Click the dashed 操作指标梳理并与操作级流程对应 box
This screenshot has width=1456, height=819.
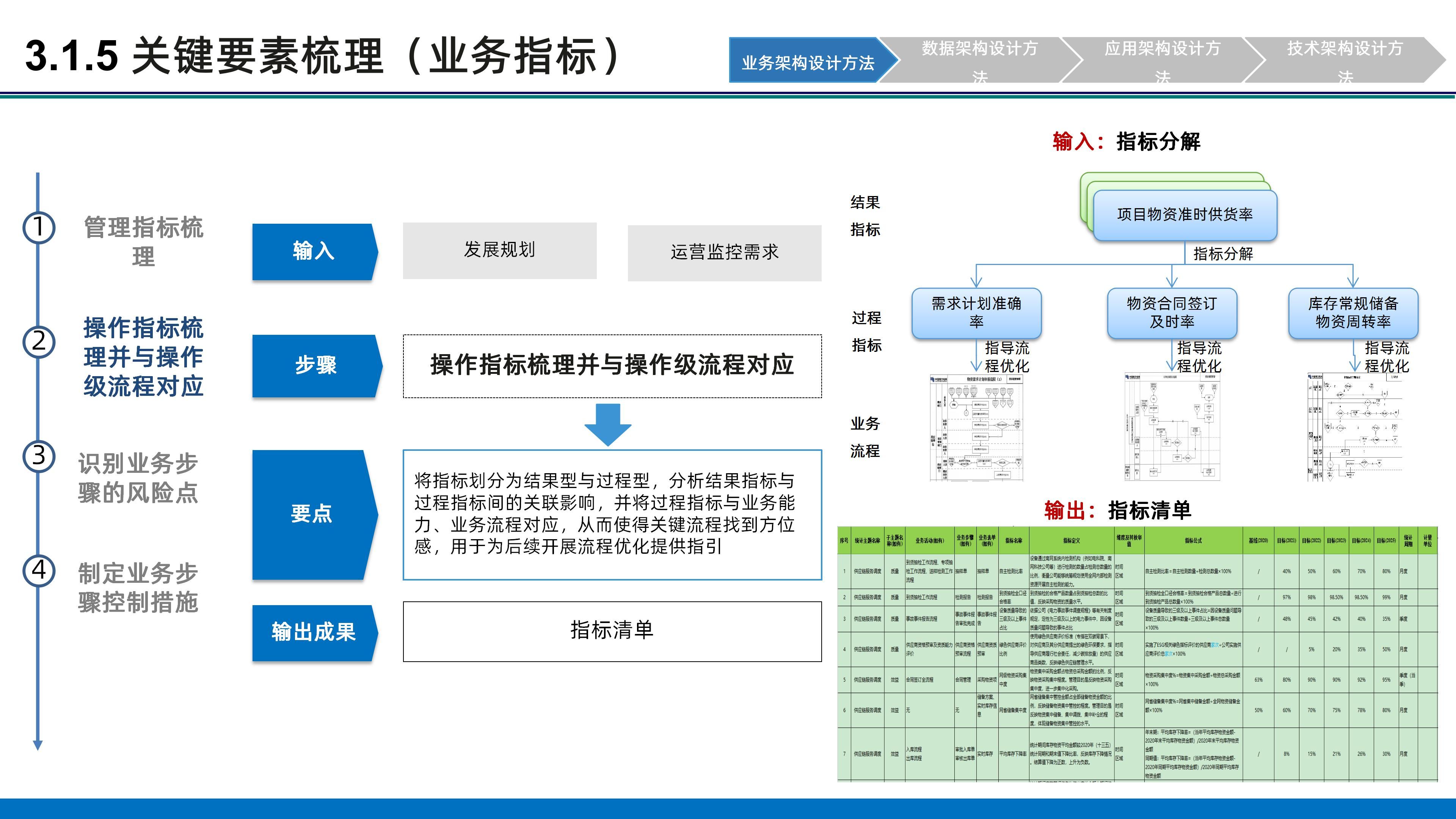pyautogui.click(x=612, y=366)
